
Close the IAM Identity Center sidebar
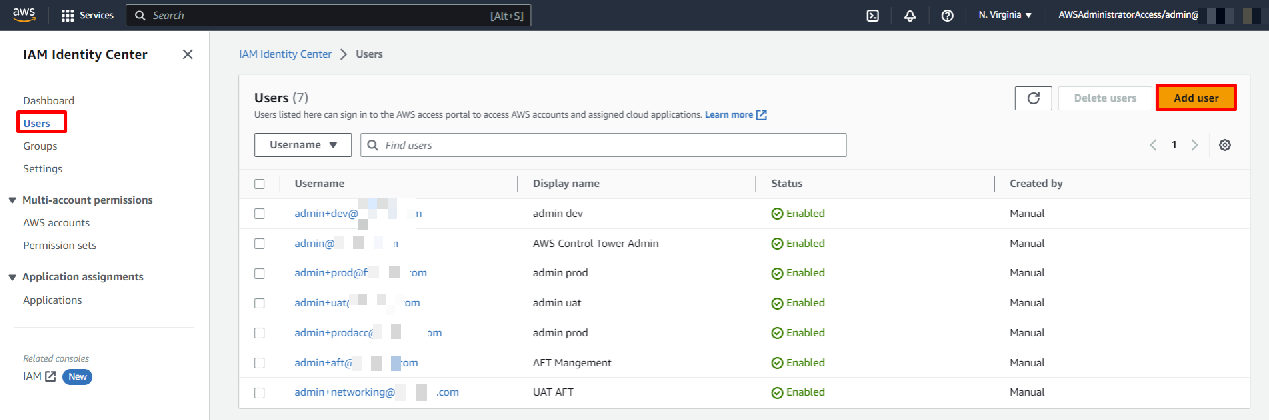tap(188, 55)
